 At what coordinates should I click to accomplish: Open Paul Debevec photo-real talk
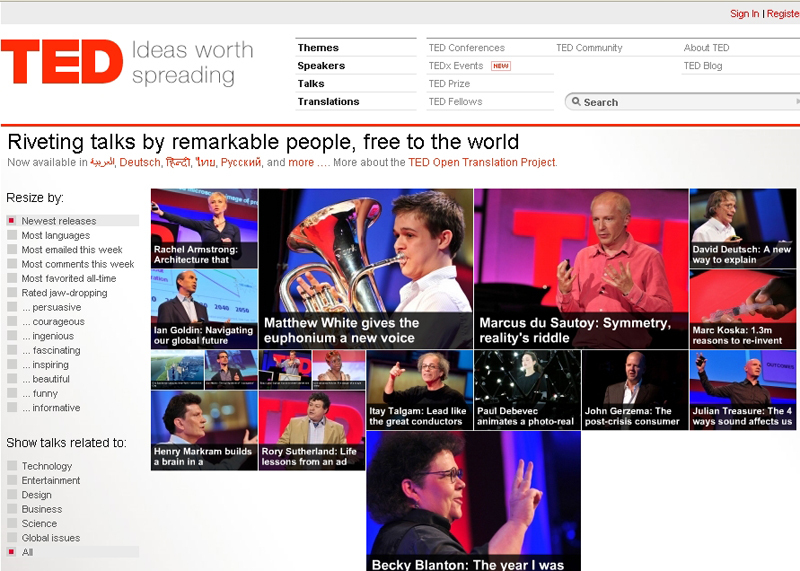[528, 390]
